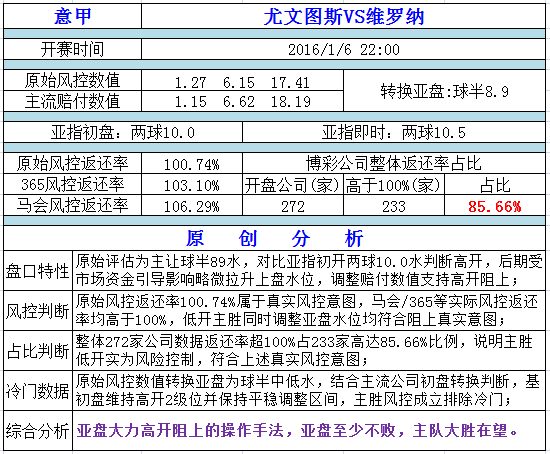Click the 尤文图斯VS维罗纳 match title cell

(x=343, y=16)
